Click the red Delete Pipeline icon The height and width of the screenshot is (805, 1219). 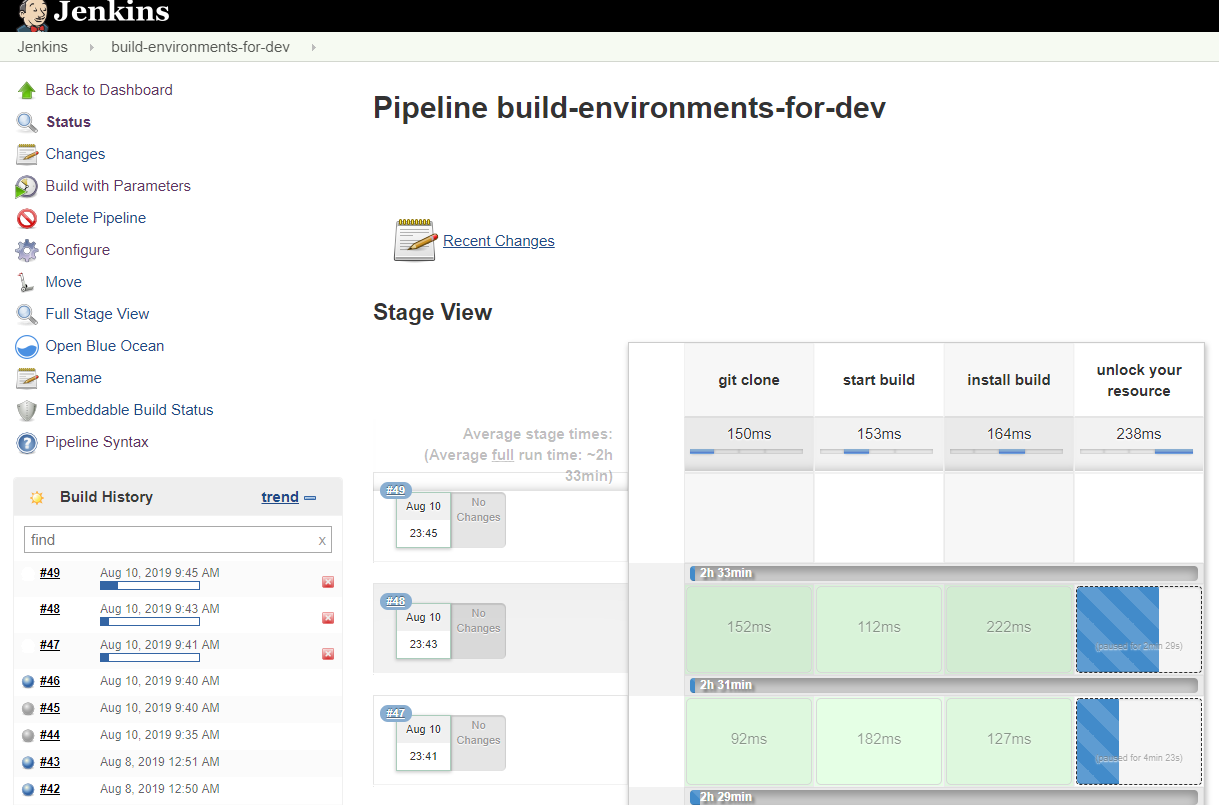point(27,218)
